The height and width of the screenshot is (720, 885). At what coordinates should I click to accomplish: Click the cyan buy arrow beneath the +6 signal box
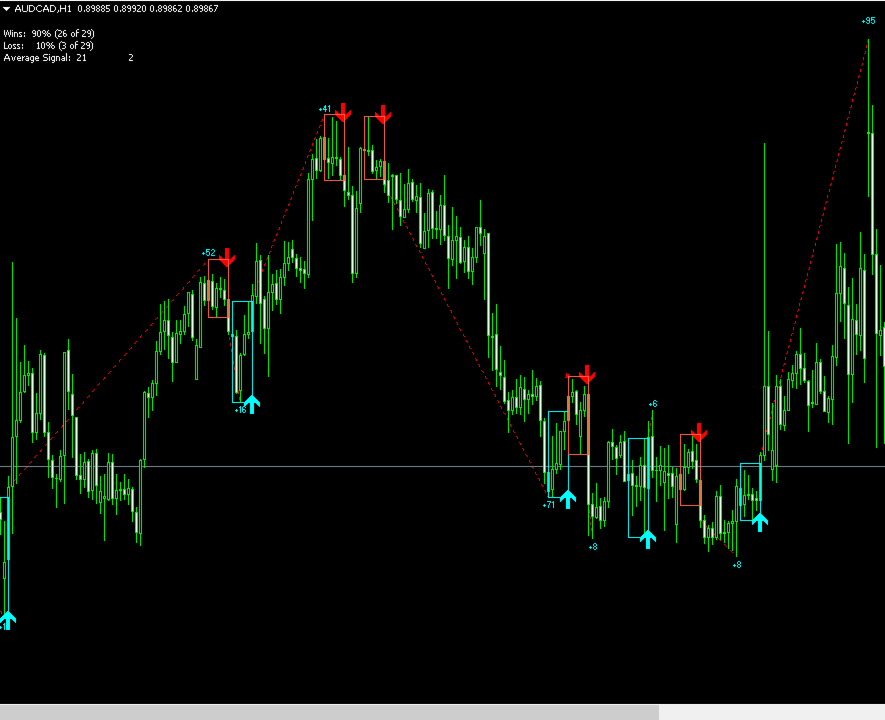click(x=648, y=539)
